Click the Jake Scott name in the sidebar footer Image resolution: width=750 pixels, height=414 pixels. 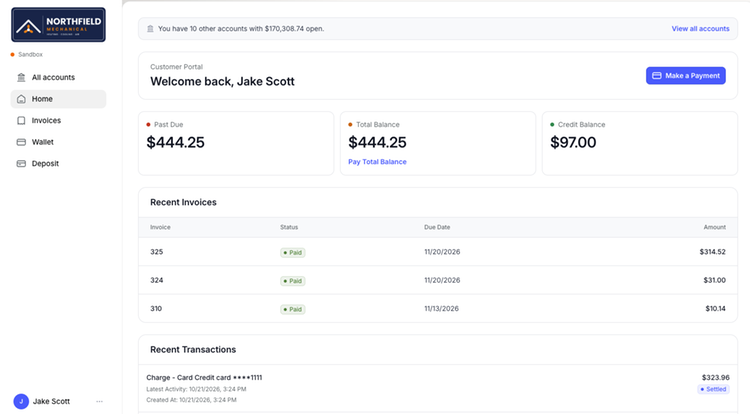click(51, 402)
